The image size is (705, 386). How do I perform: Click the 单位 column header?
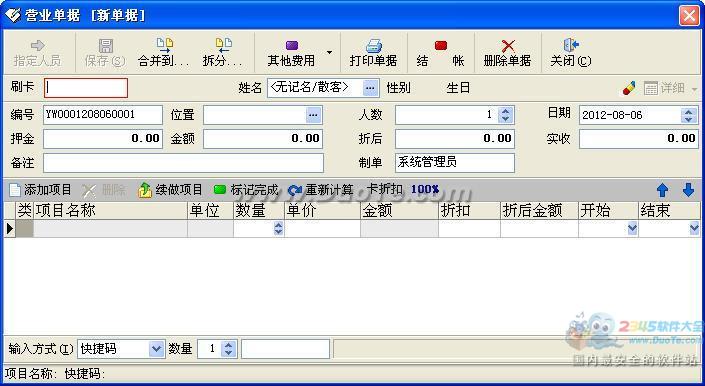[210, 211]
